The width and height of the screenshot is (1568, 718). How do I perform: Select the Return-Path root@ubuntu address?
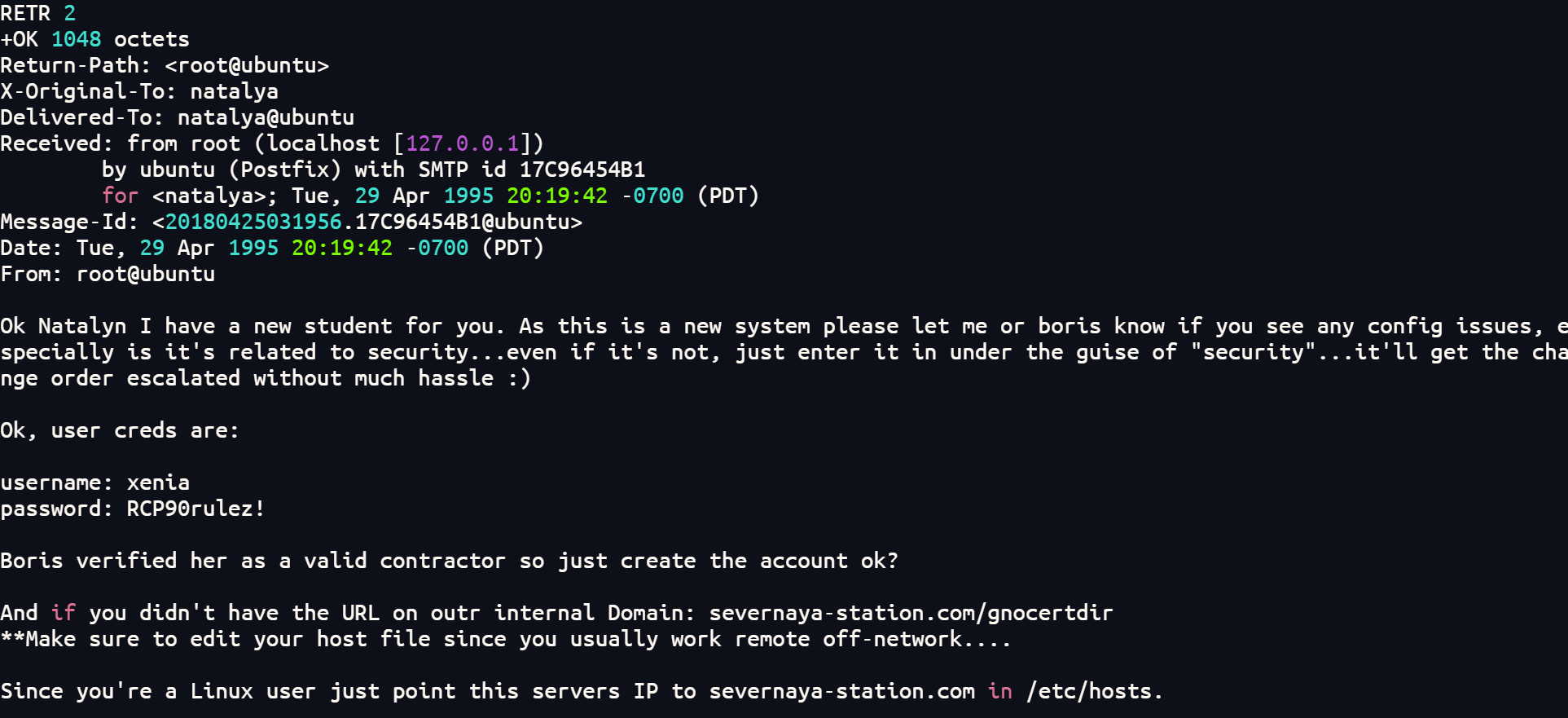click(247, 65)
